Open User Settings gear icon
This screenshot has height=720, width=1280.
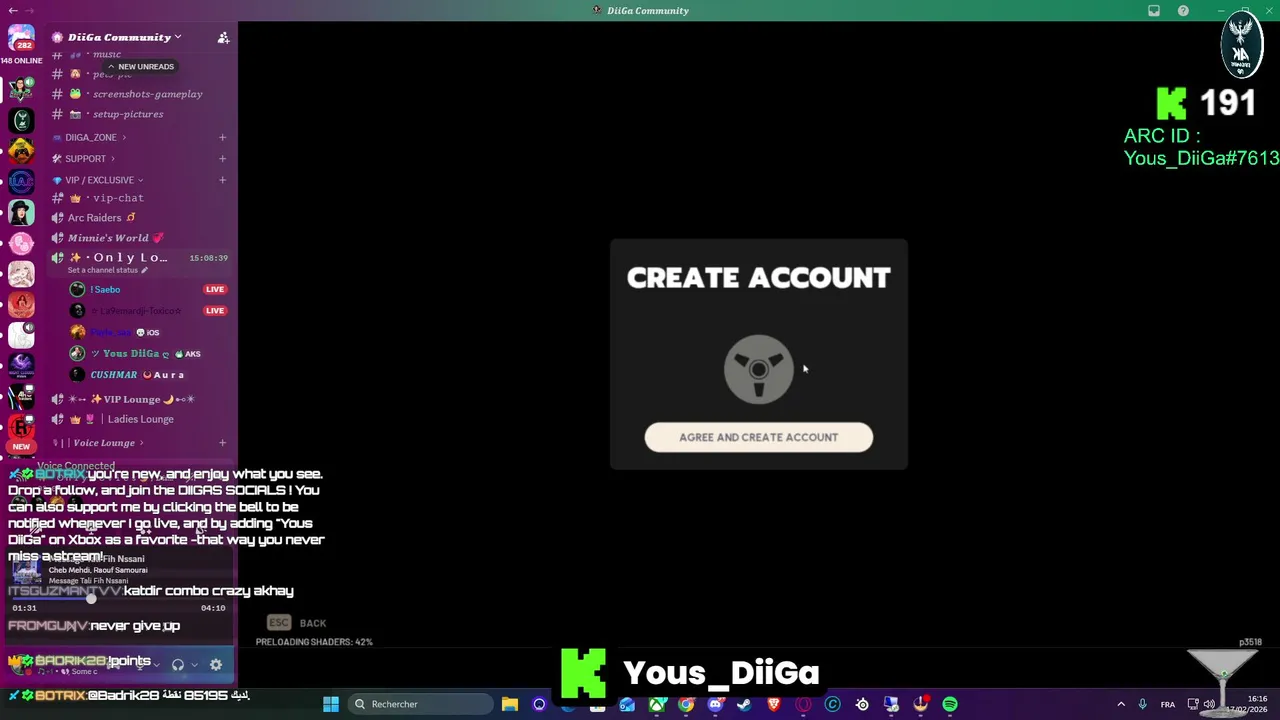tap(216, 665)
